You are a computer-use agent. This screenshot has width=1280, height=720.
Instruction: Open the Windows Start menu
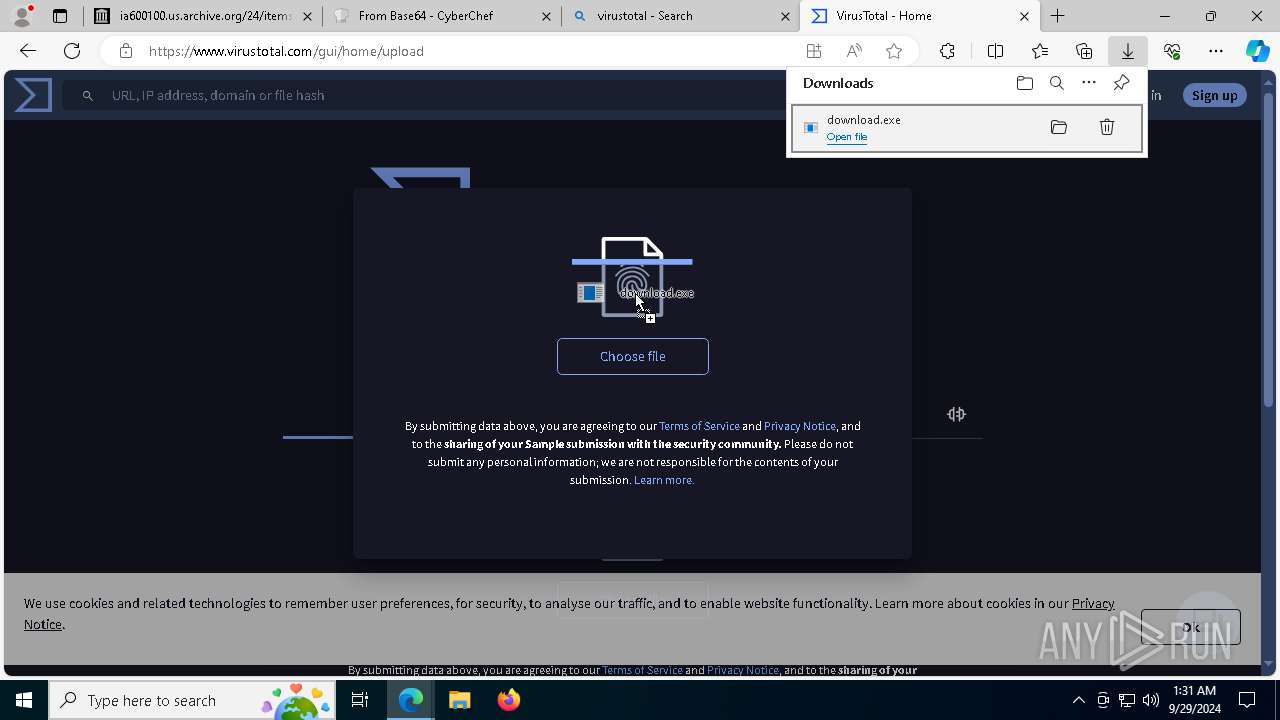[x=24, y=700]
